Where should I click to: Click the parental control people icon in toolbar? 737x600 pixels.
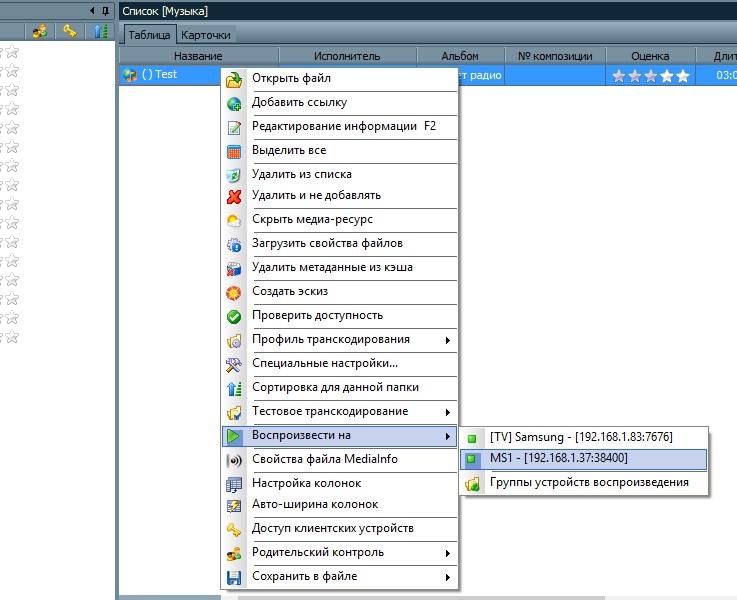[40, 31]
